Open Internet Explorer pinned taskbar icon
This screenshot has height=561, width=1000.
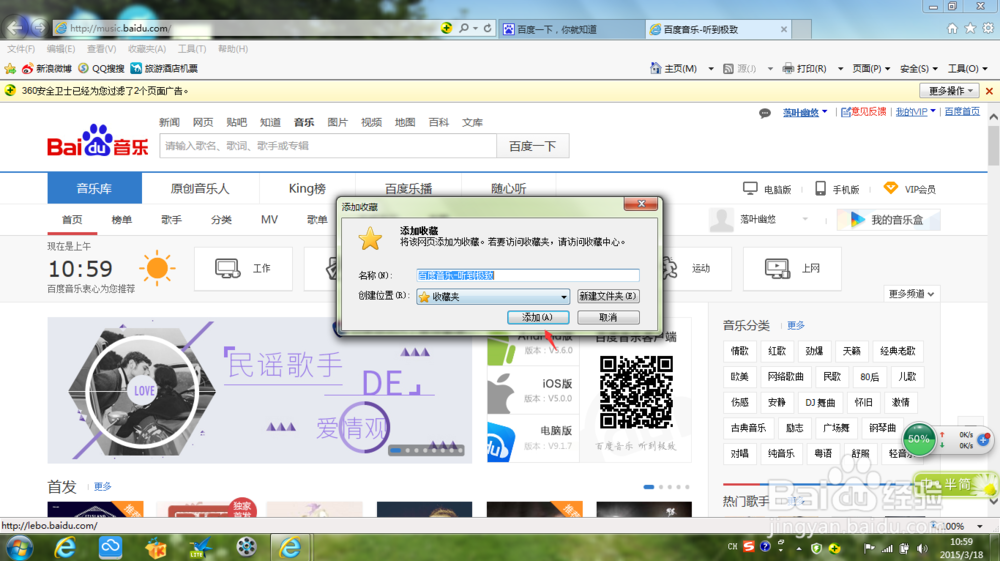coord(64,548)
